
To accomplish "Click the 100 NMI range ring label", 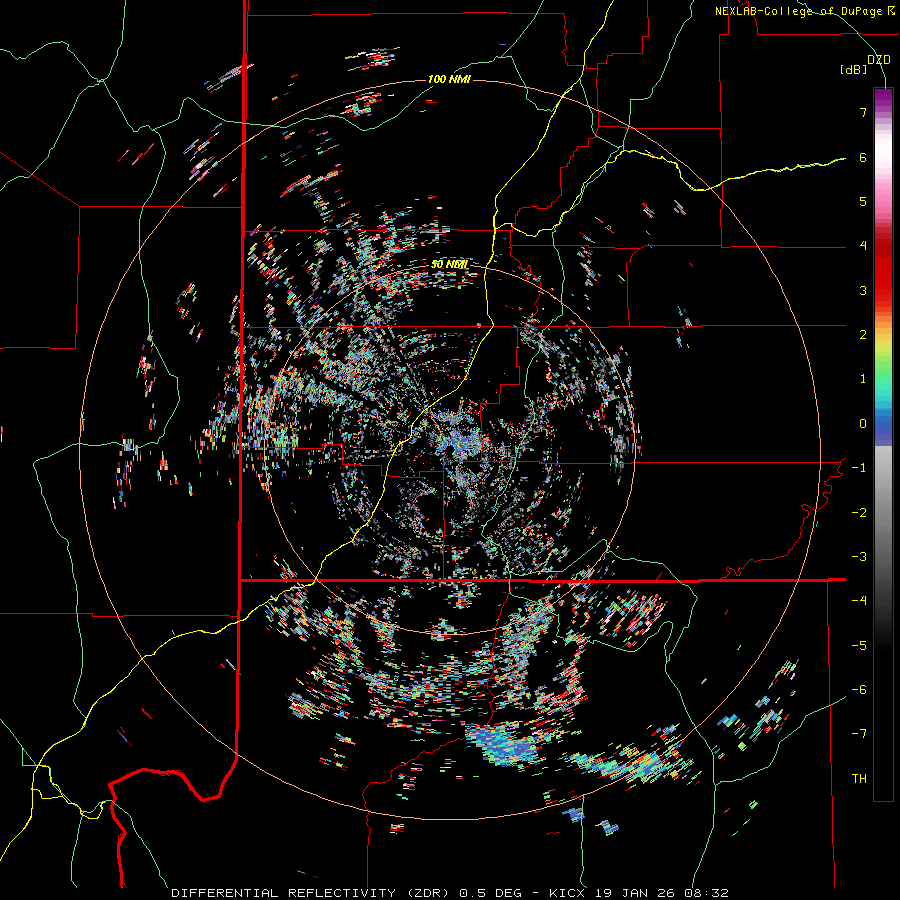I will 449,79.
